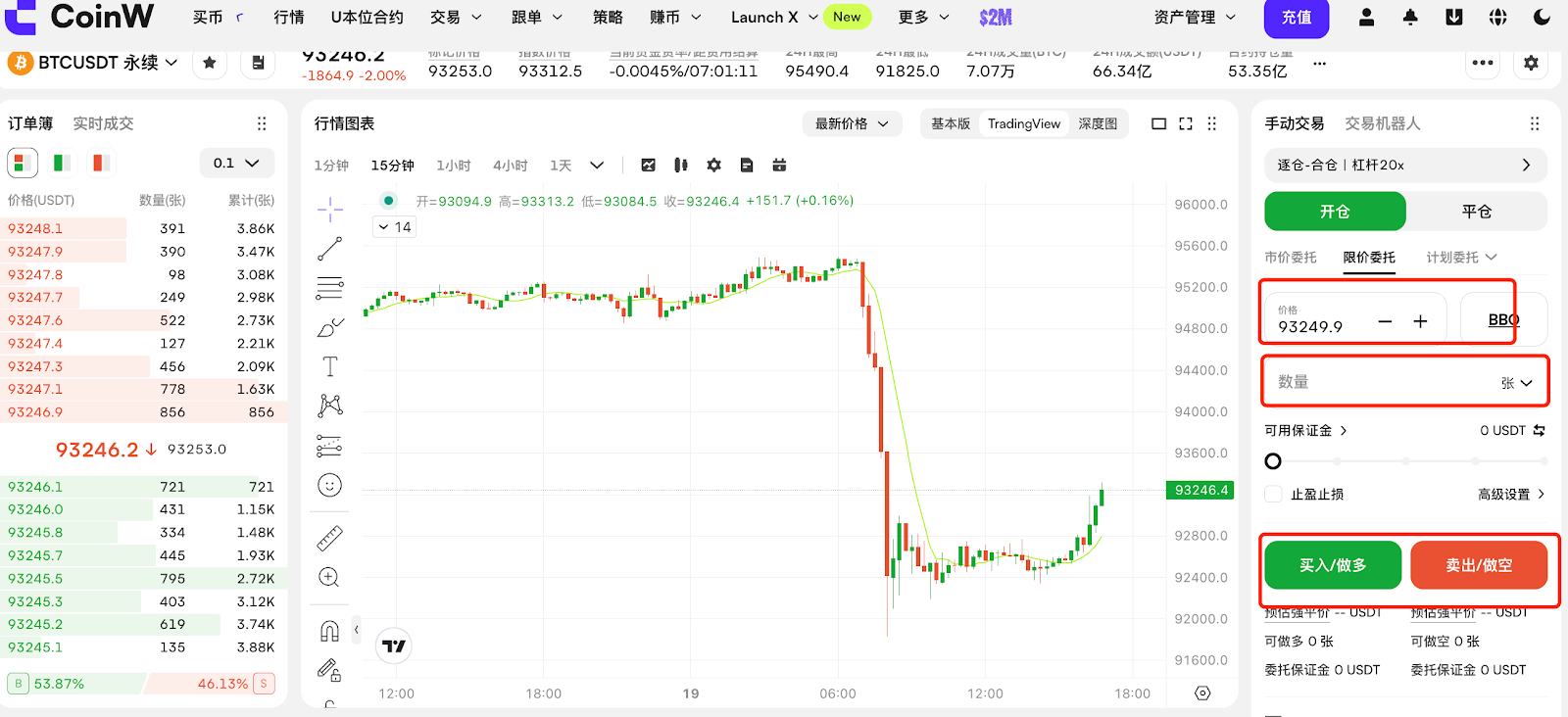Click the green Buy/Long button
Viewport: 1568px width, 717px height.
pos(1333,565)
